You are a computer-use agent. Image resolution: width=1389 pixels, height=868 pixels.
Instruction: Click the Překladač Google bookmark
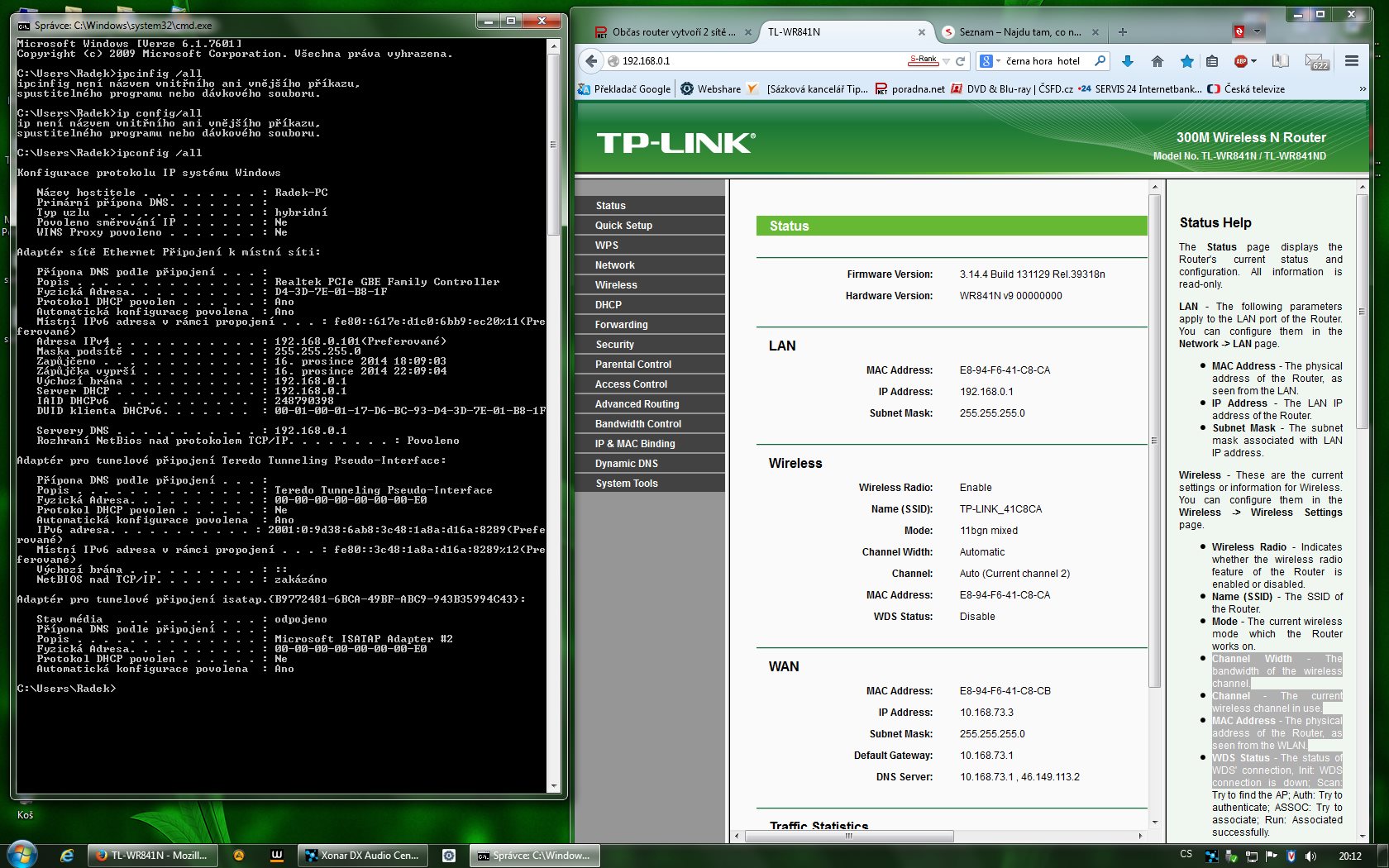pyautogui.click(x=624, y=89)
